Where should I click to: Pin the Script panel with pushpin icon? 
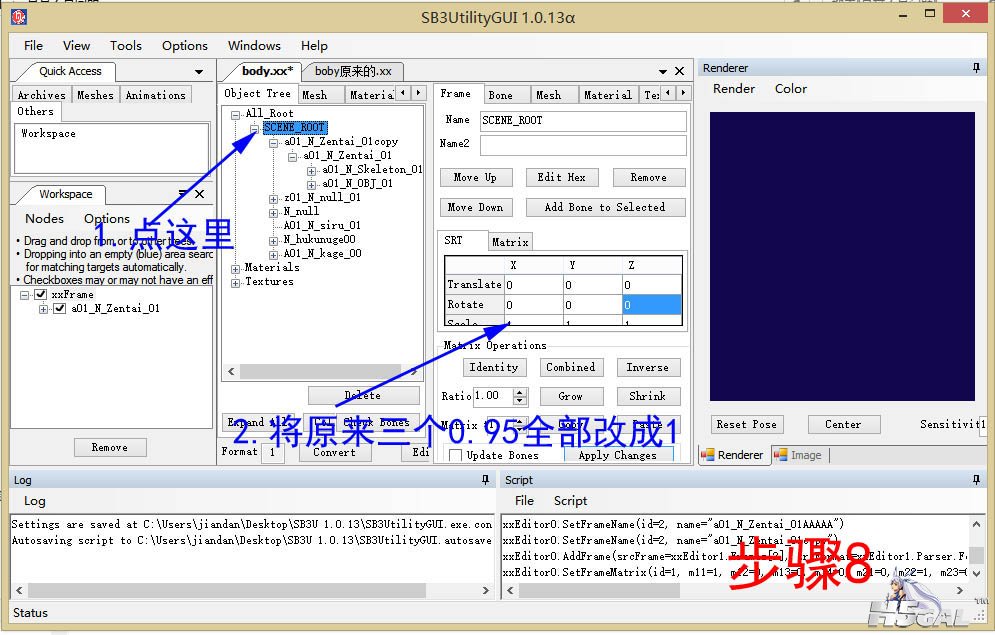976,480
